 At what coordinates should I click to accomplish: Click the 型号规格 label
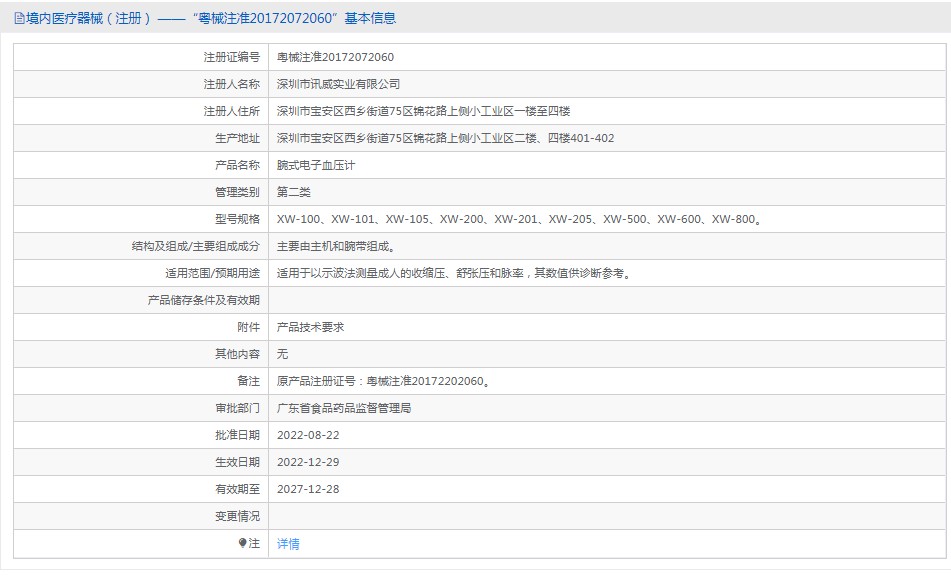click(237, 219)
